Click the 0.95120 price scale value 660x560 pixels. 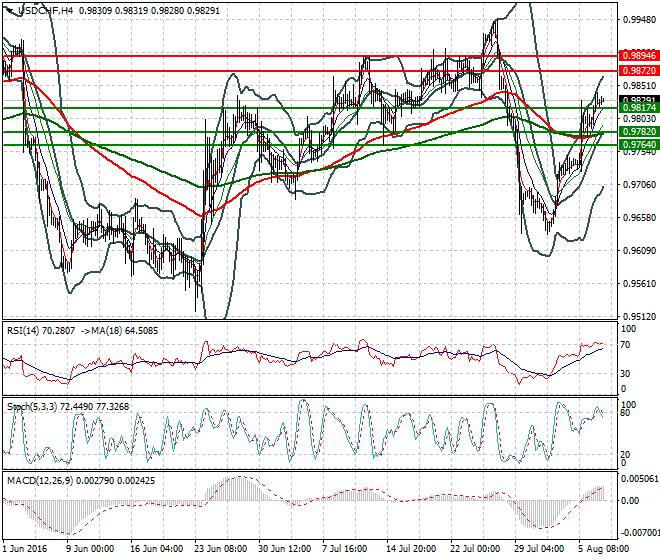pos(639,317)
